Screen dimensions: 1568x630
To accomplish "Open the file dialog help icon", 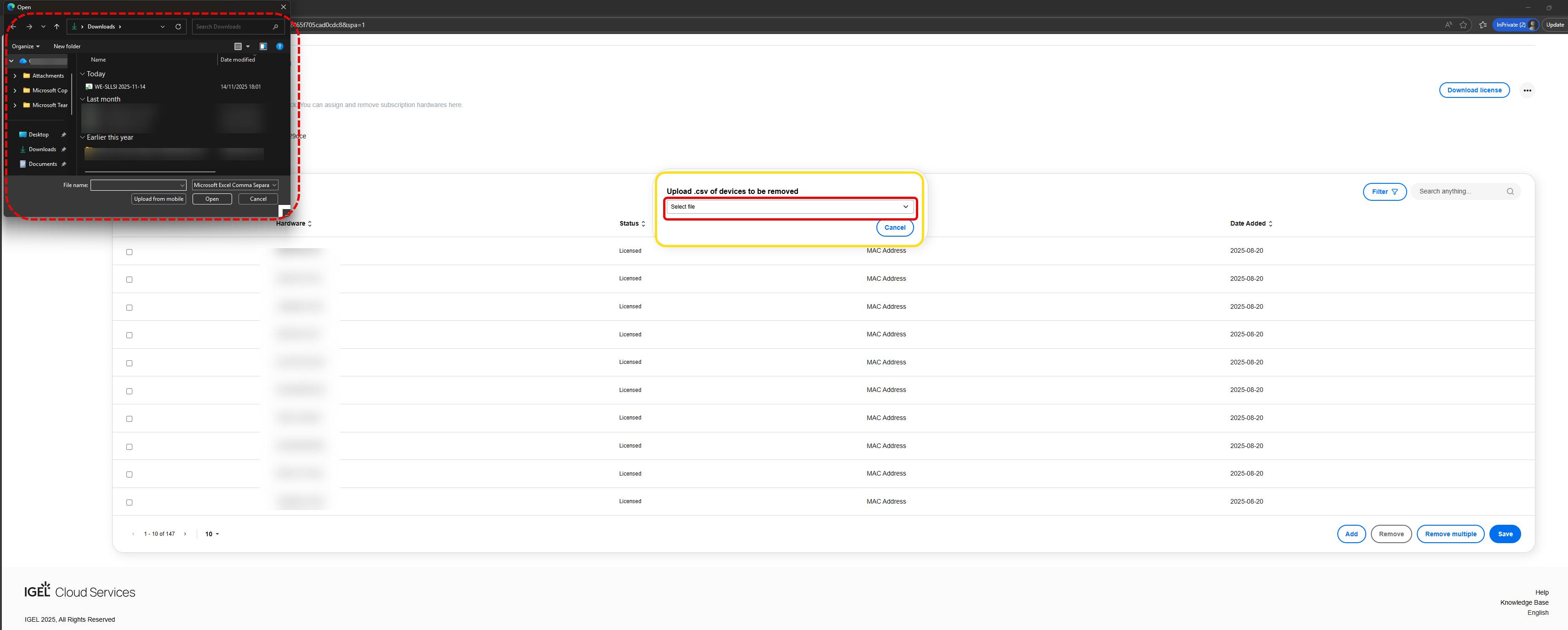I will pyautogui.click(x=279, y=46).
